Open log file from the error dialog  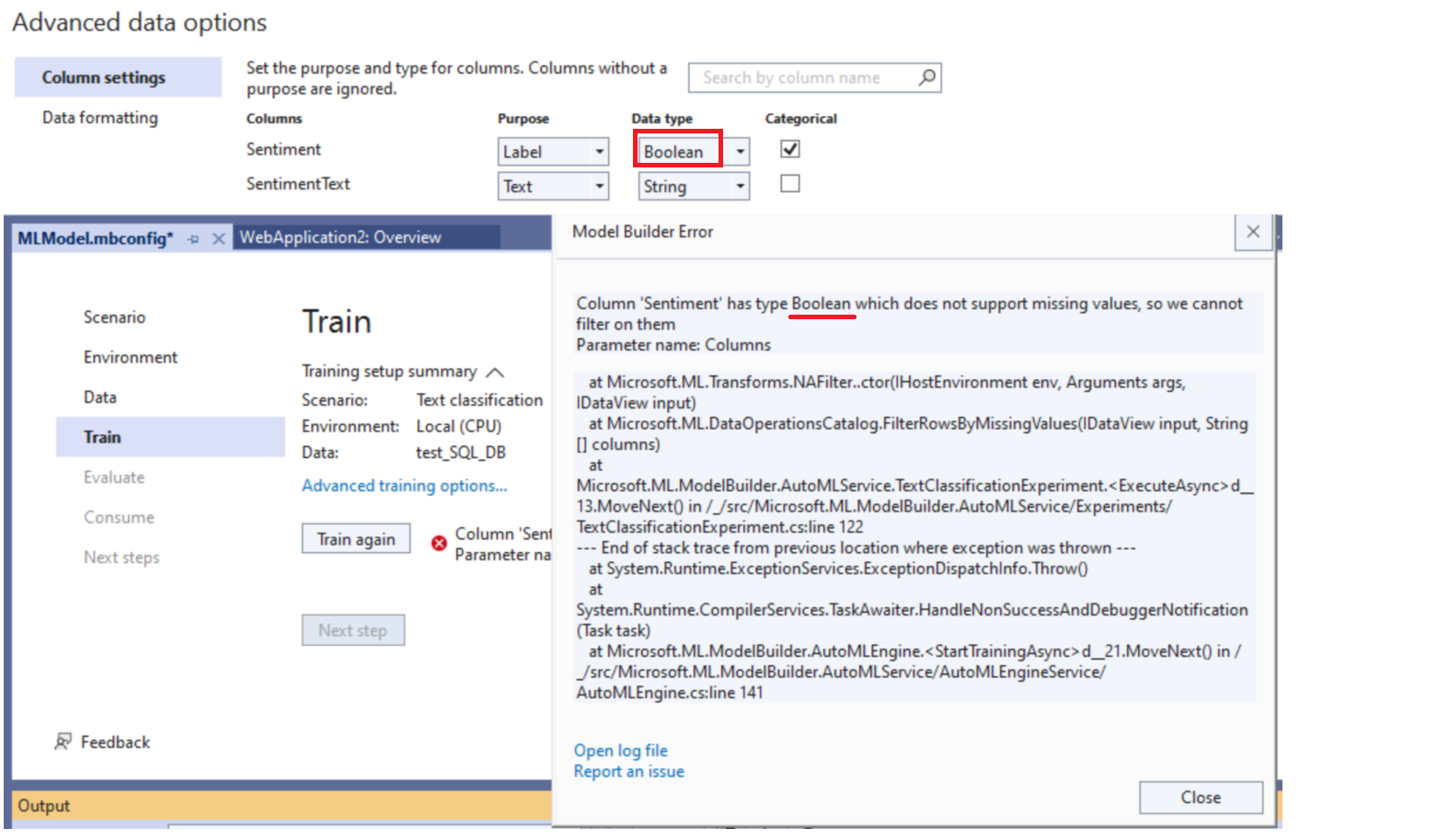(620, 750)
